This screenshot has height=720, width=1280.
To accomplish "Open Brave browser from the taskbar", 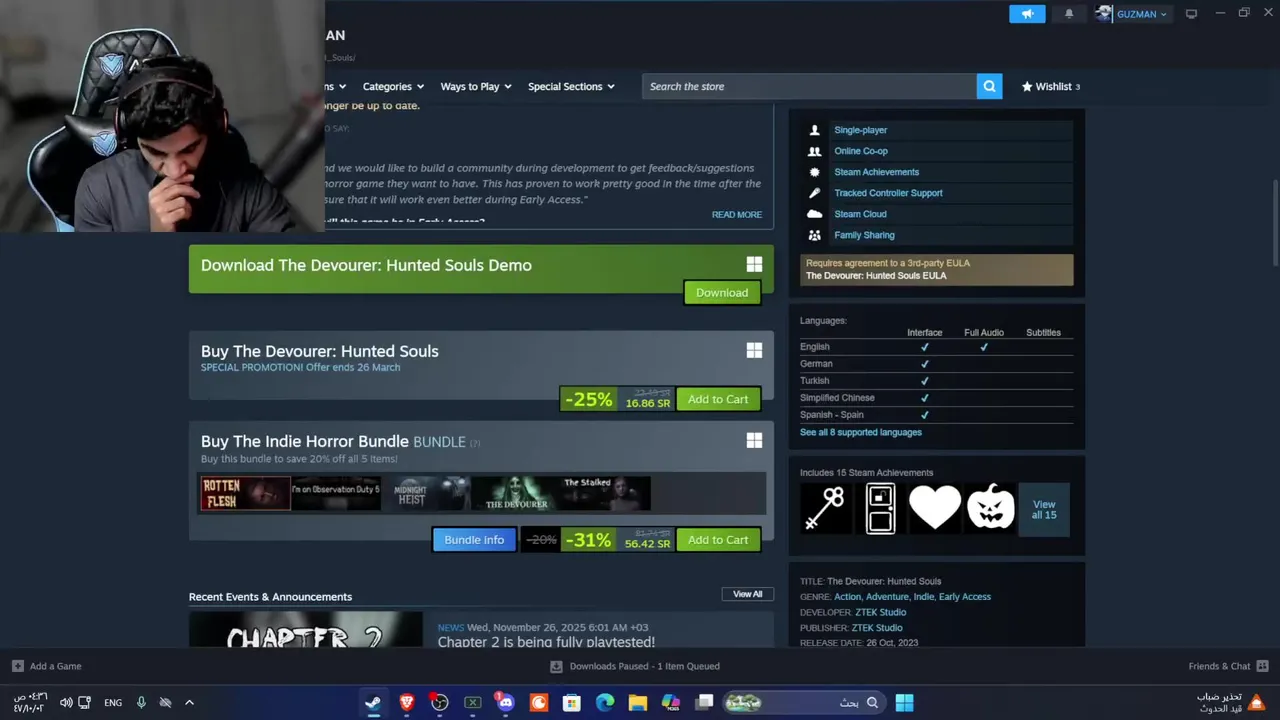I will tap(406, 702).
